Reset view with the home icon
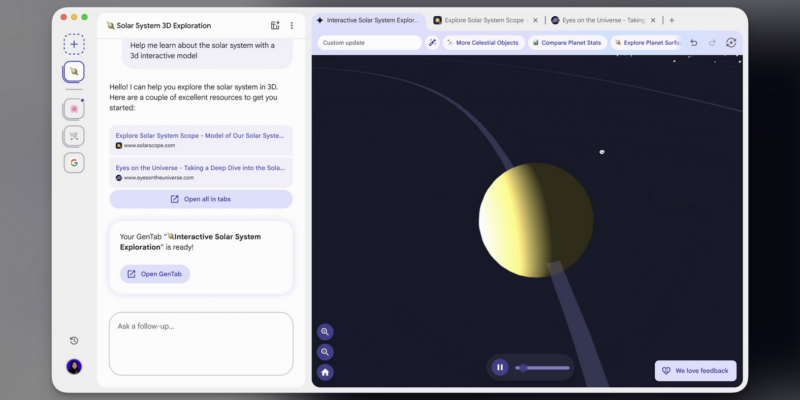 (x=326, y=372)
